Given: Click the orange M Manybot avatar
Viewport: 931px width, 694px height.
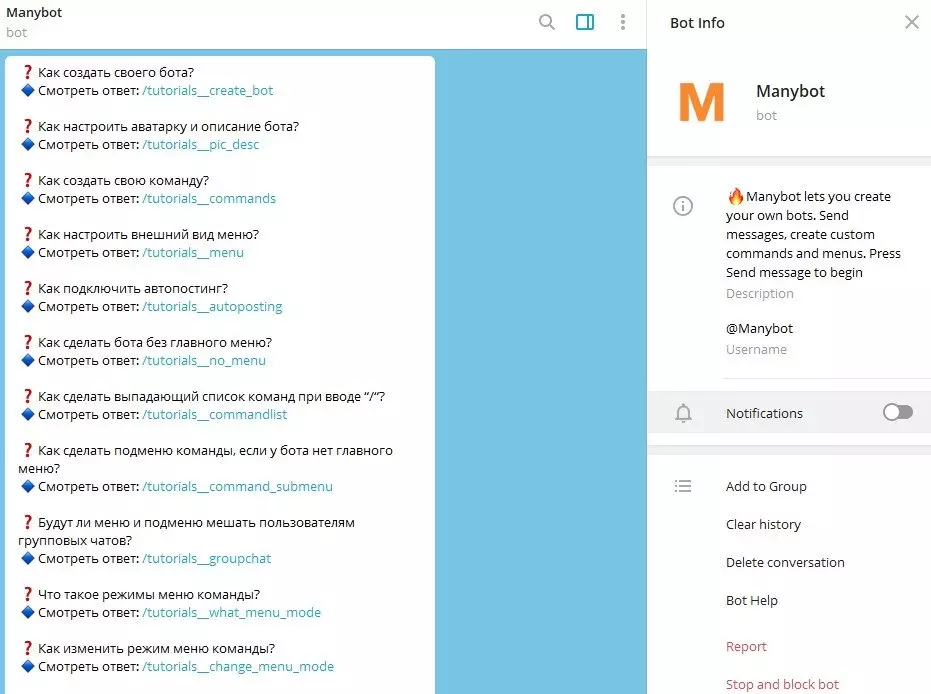Looking at the screenshot, I should pyautogui.click(x=701, y=102).
